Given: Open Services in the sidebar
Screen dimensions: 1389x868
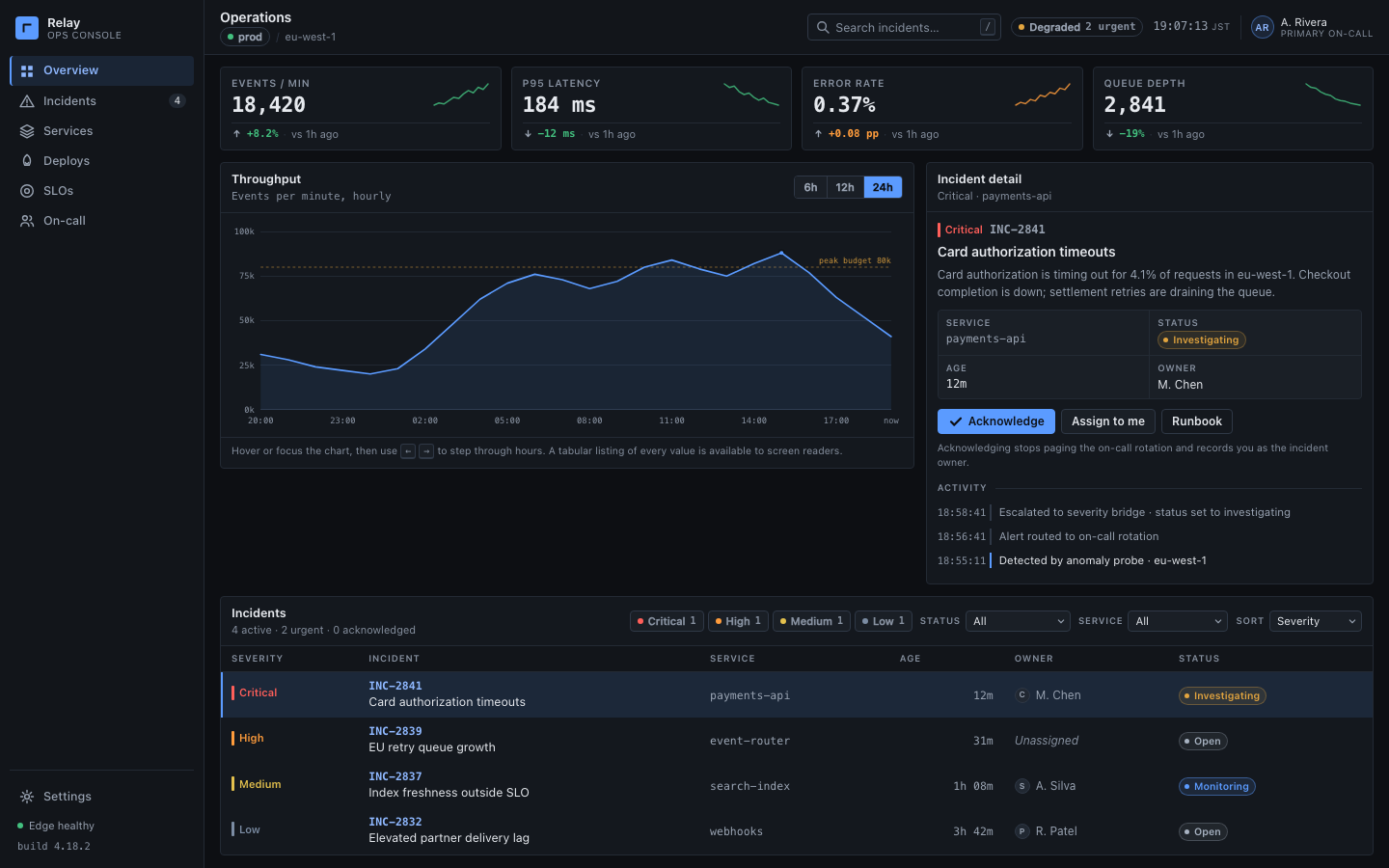Looking at the screenshot, I should tap(101, 131).
